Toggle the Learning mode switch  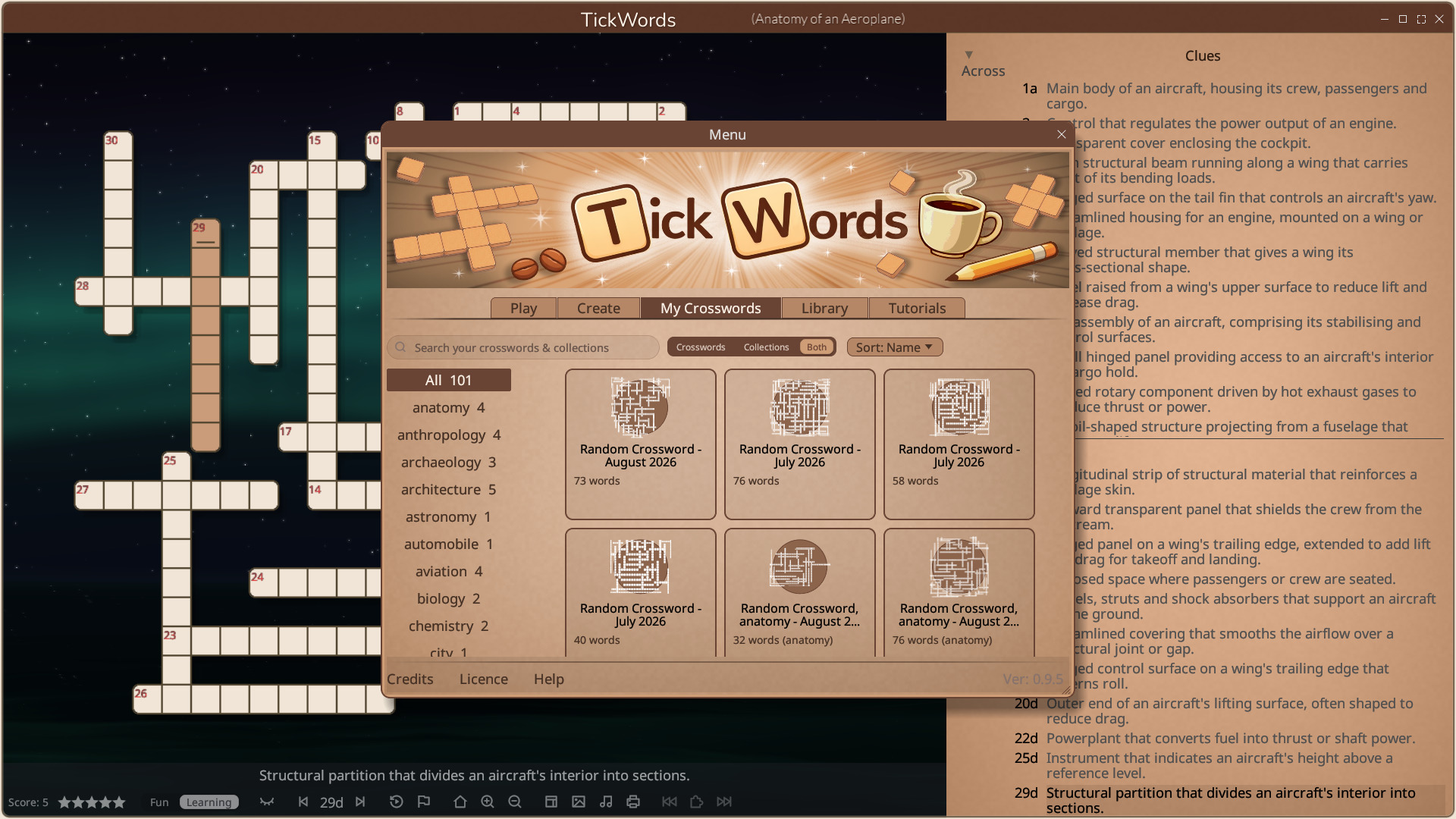(209, 802)
